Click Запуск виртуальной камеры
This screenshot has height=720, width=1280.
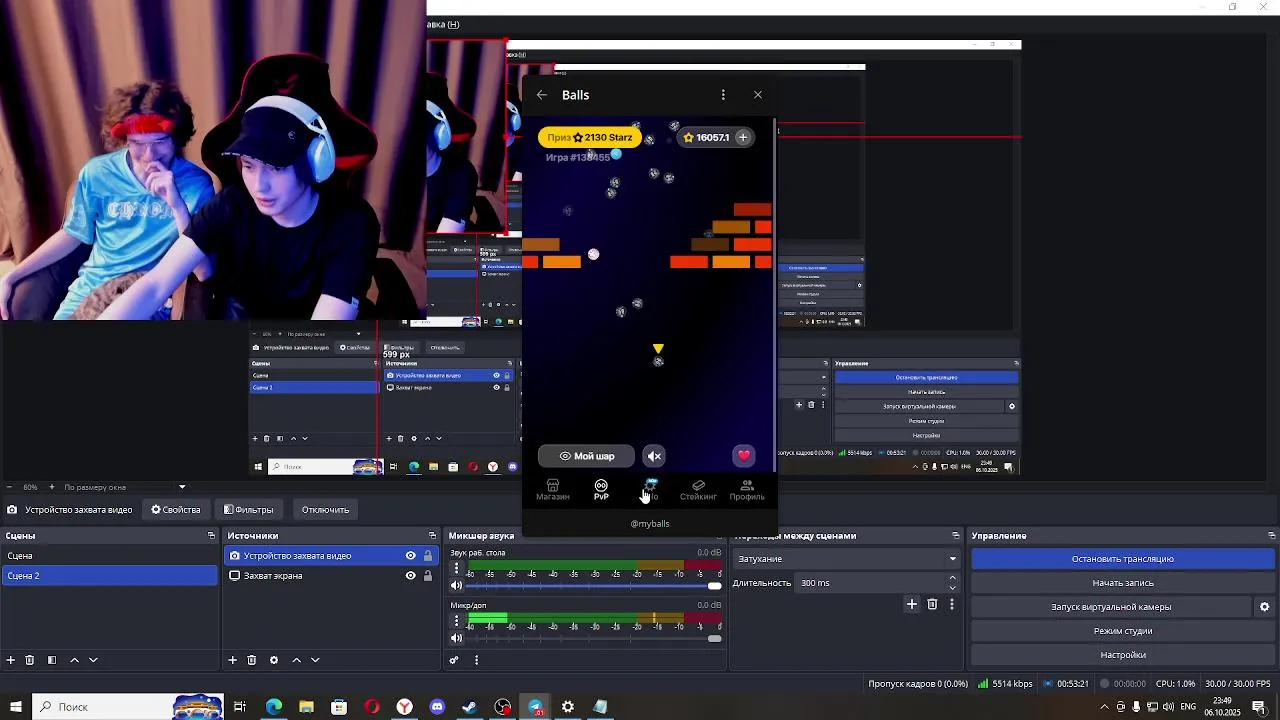(1111, 607)
